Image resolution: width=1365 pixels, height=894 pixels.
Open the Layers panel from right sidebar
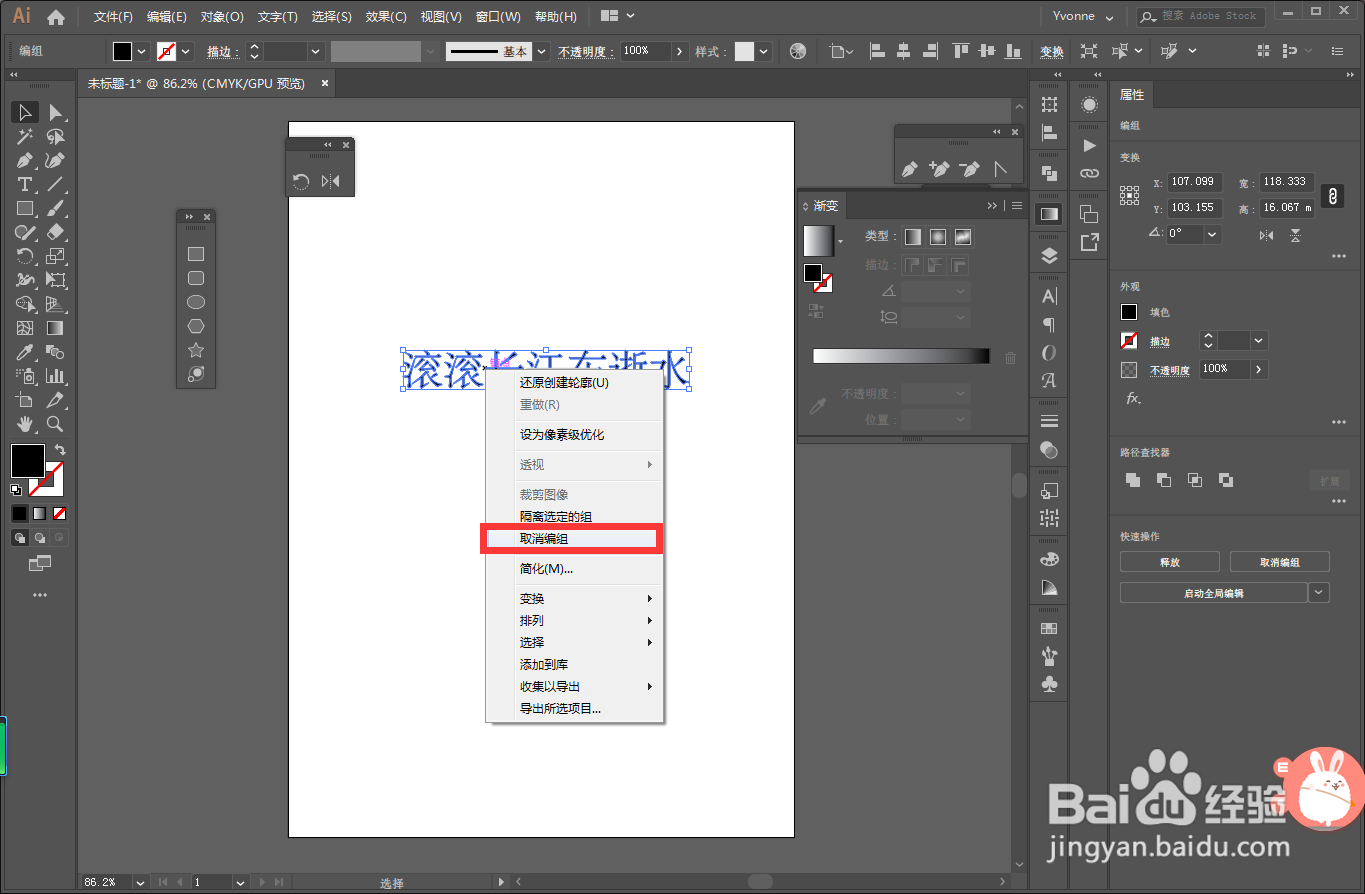click(x=1048, y=254)
